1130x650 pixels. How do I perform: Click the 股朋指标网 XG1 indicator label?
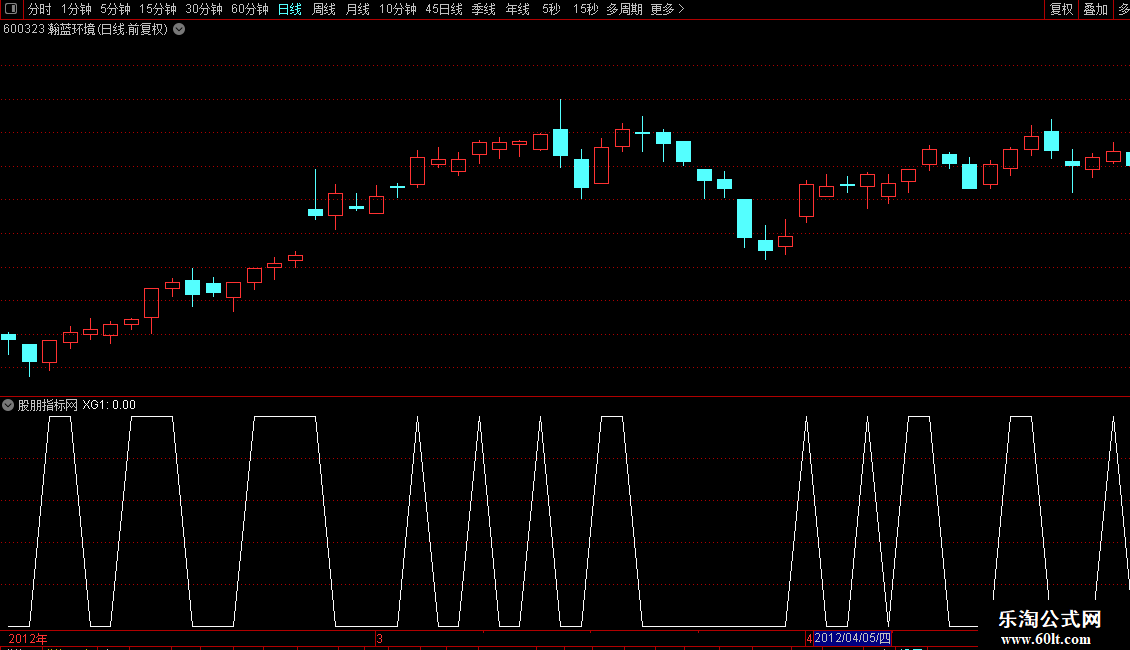coord(76,405)
